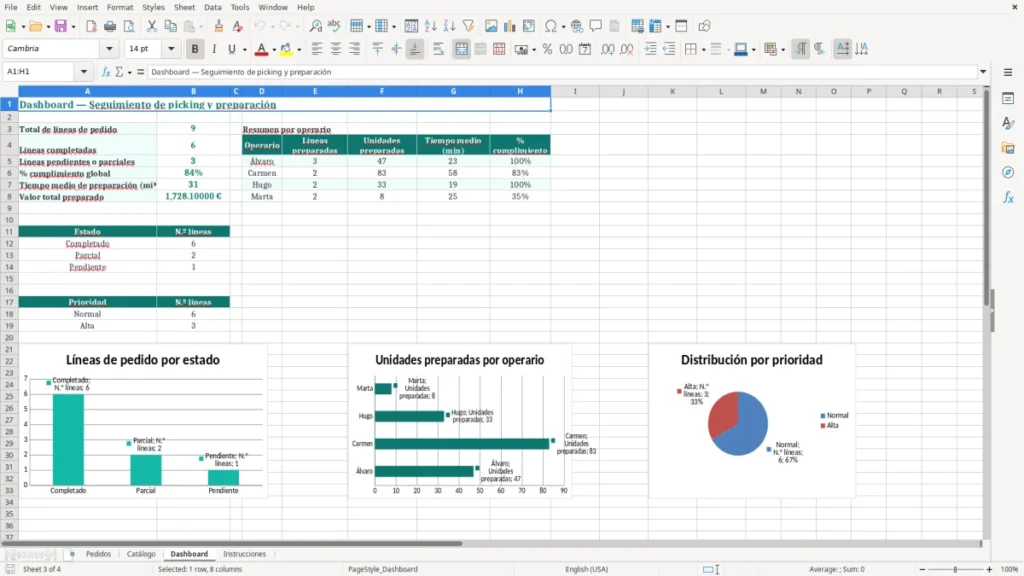Toggle Italic formatting
1024x576 pixels.
214,49
